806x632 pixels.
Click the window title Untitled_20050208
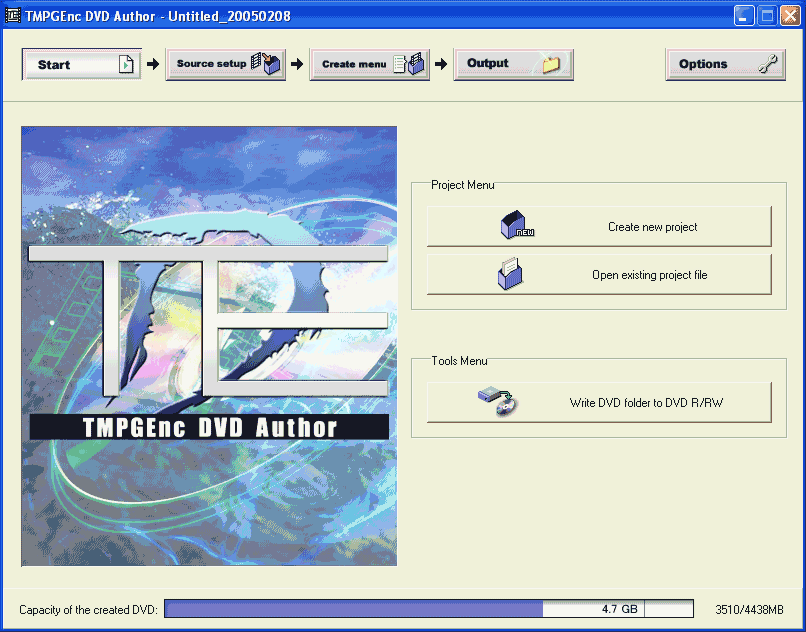(229, 16)
